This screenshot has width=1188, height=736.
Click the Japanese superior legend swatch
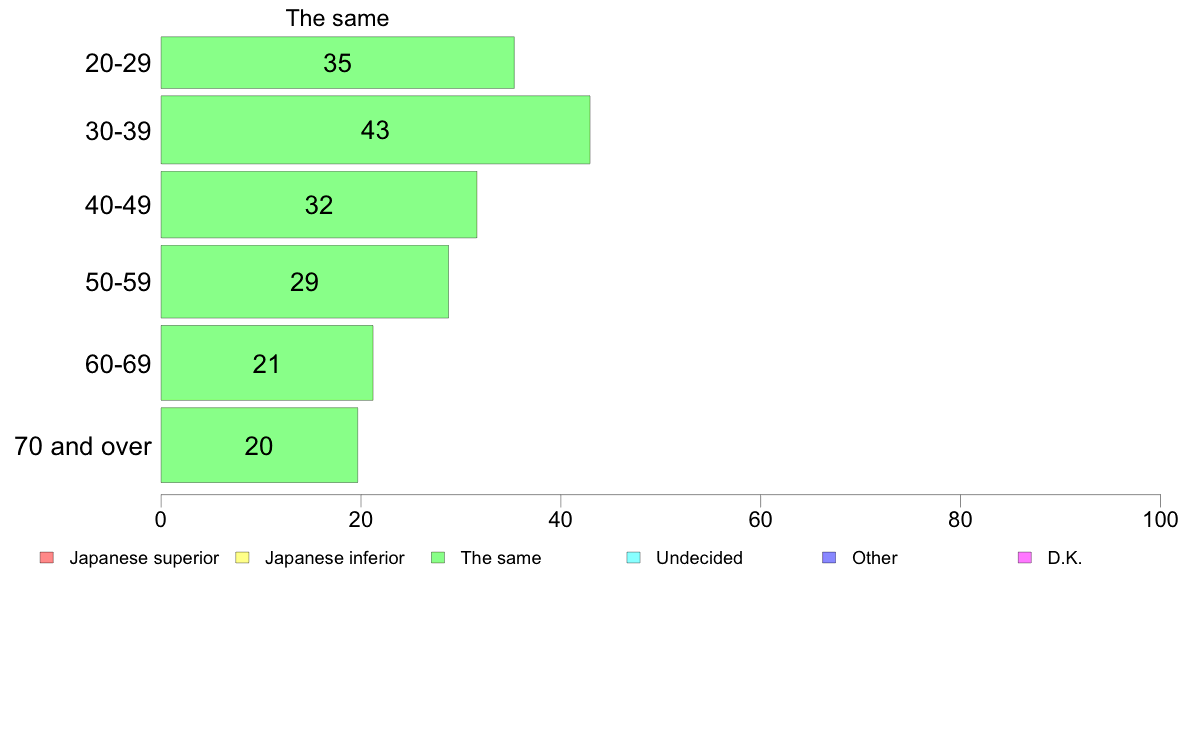coord(47,558)
